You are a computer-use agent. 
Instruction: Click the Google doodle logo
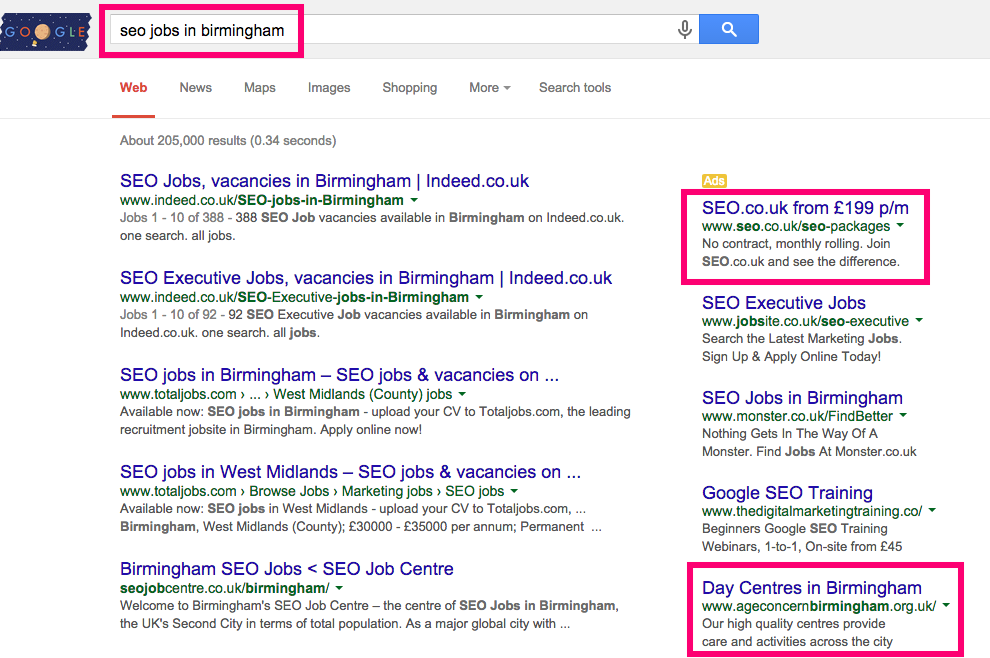(45, 31)
